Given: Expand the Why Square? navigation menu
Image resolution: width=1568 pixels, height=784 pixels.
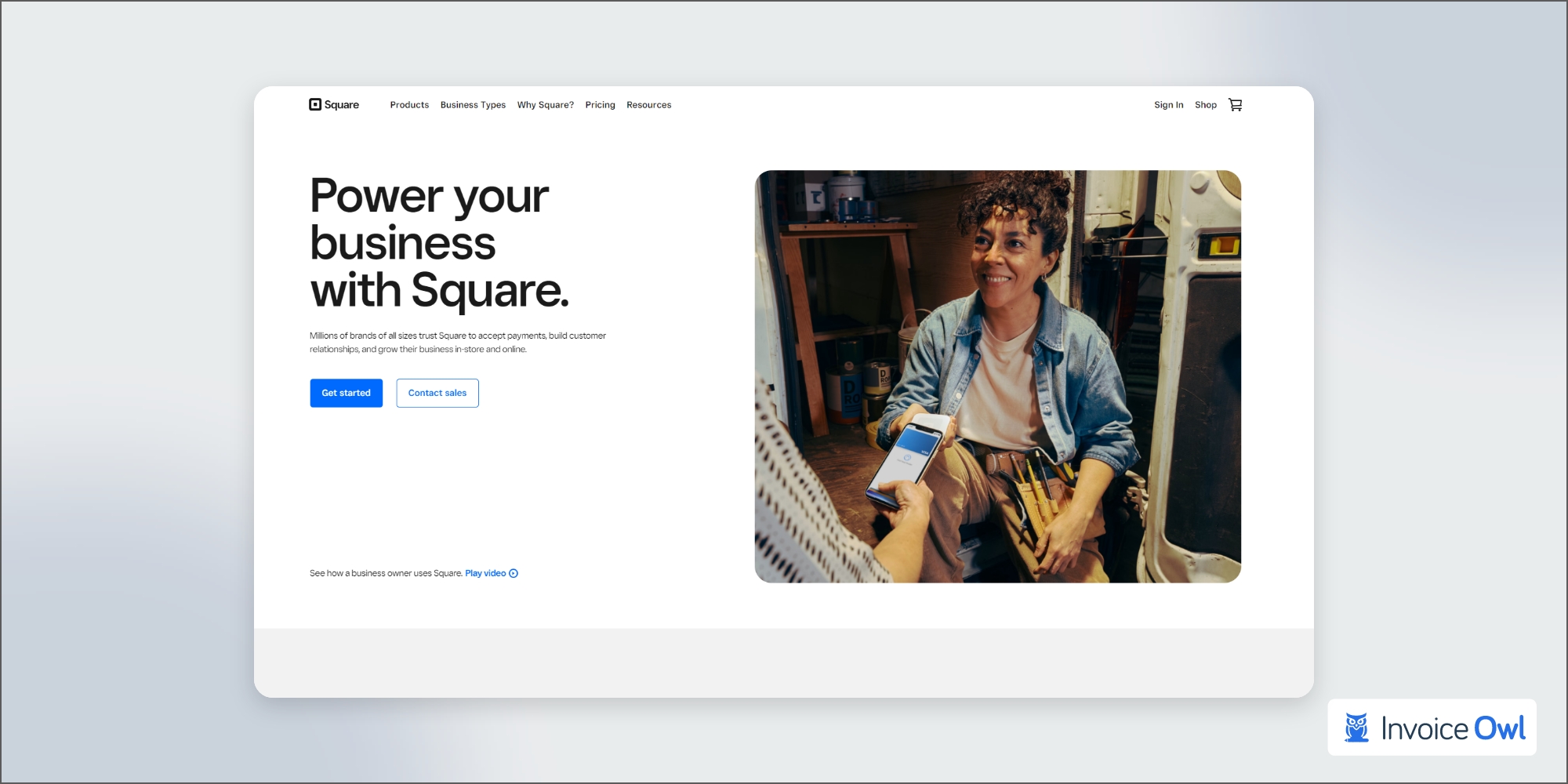Looking at the screenshot, I should click(545, 105).
